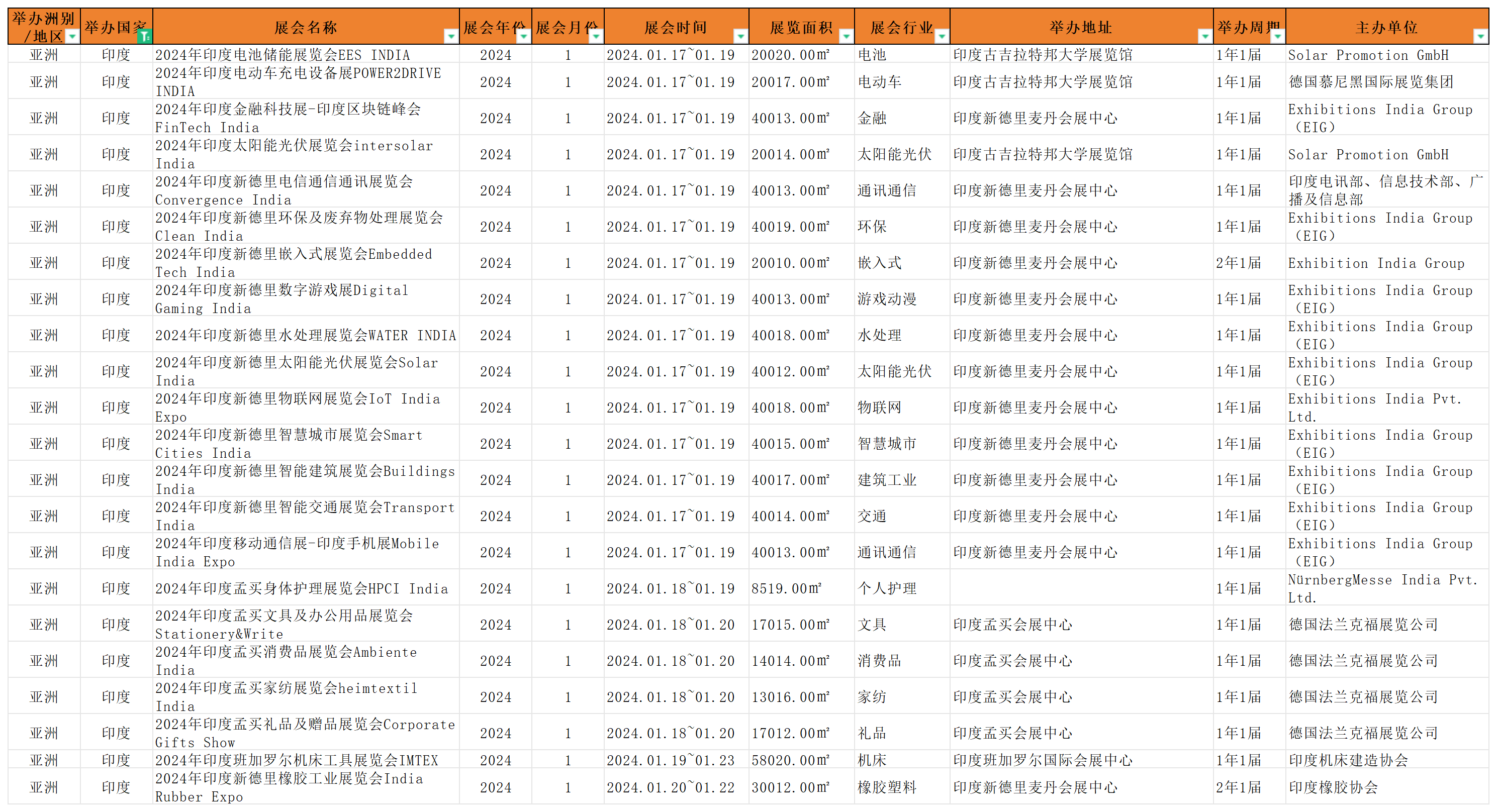Select cell with heimtextil India exhibition name
The width and height of the screenshot is (1497, 812).
(306, 696)
